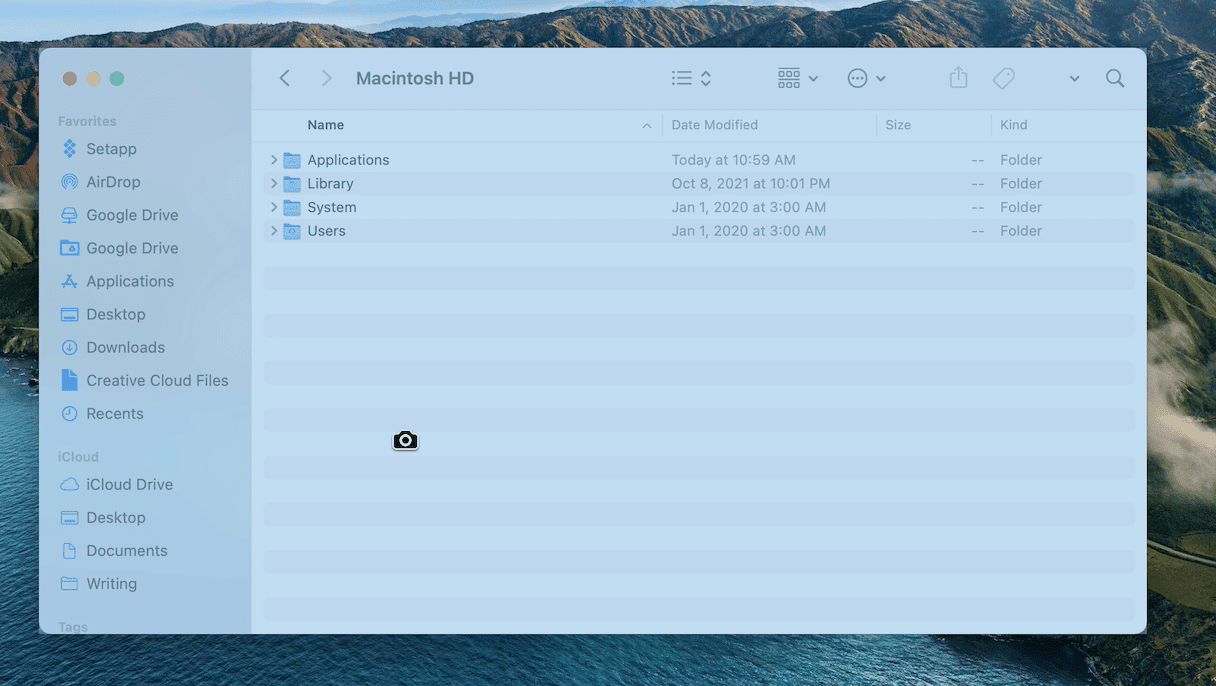Click the Macintosh HD window title
1216x686 pixels.
(415, 78)
